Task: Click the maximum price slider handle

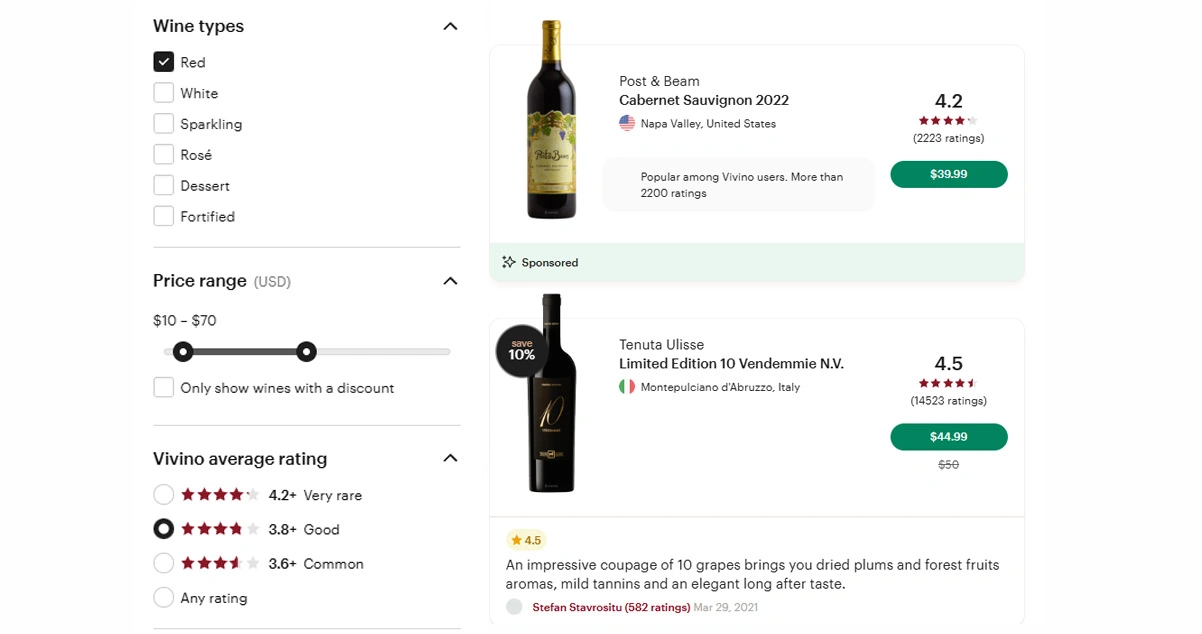Action: click(307, 352)
